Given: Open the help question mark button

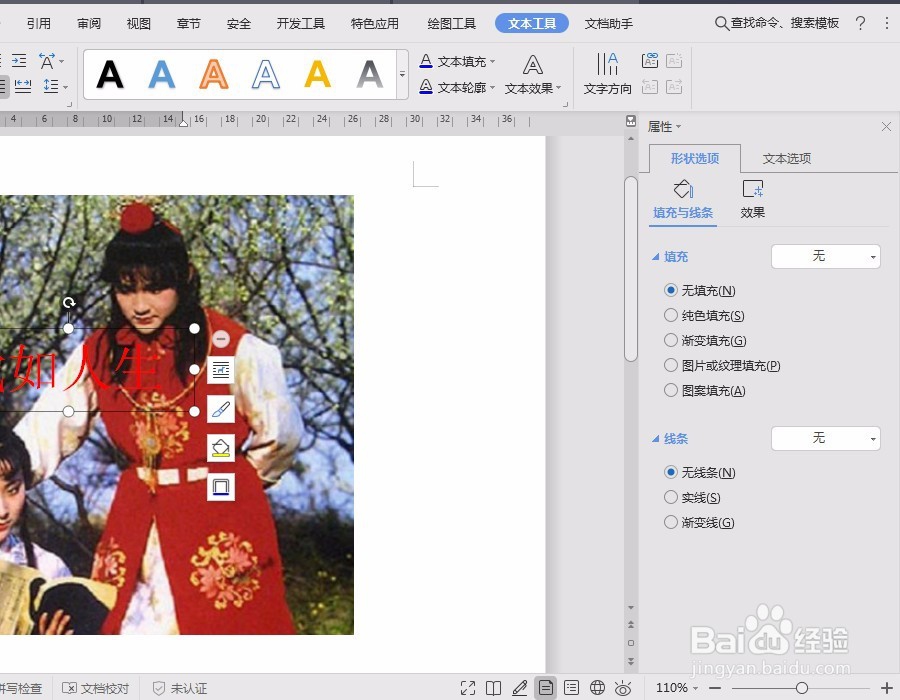Looking at the screenshot, I should point(860,23).
